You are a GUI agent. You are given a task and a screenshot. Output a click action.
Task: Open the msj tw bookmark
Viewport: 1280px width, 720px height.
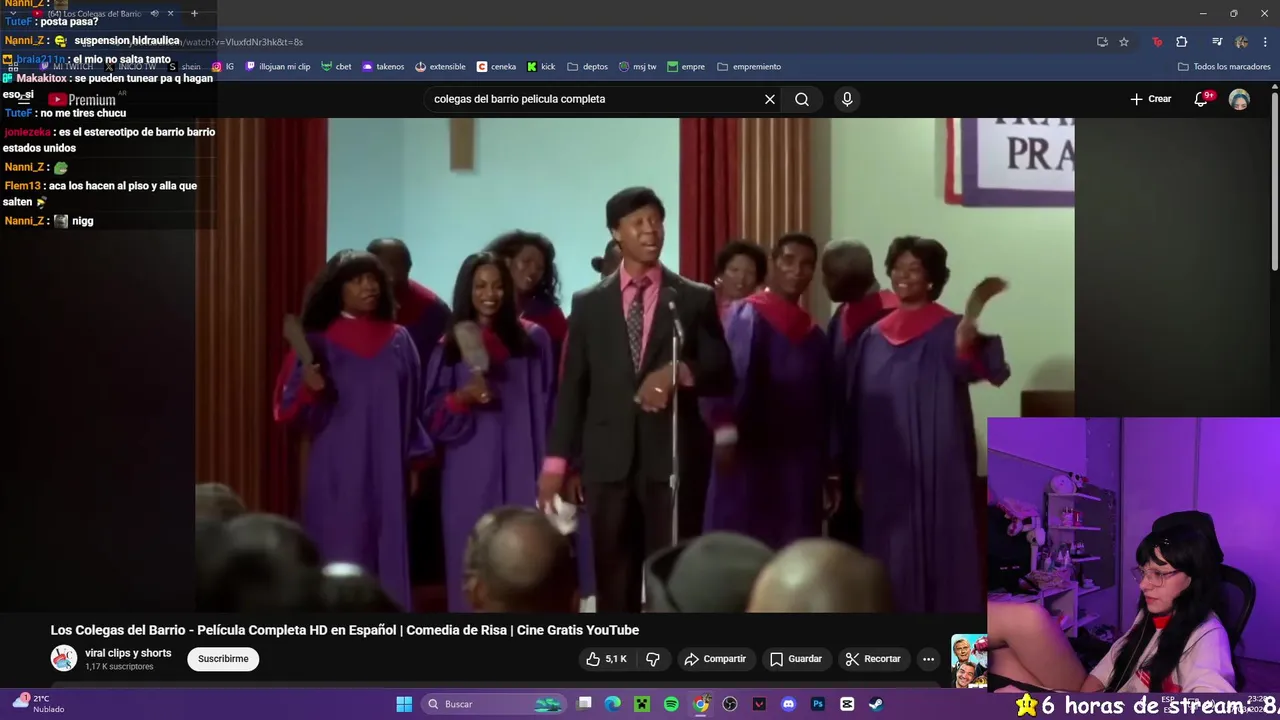tap(638, 67)
